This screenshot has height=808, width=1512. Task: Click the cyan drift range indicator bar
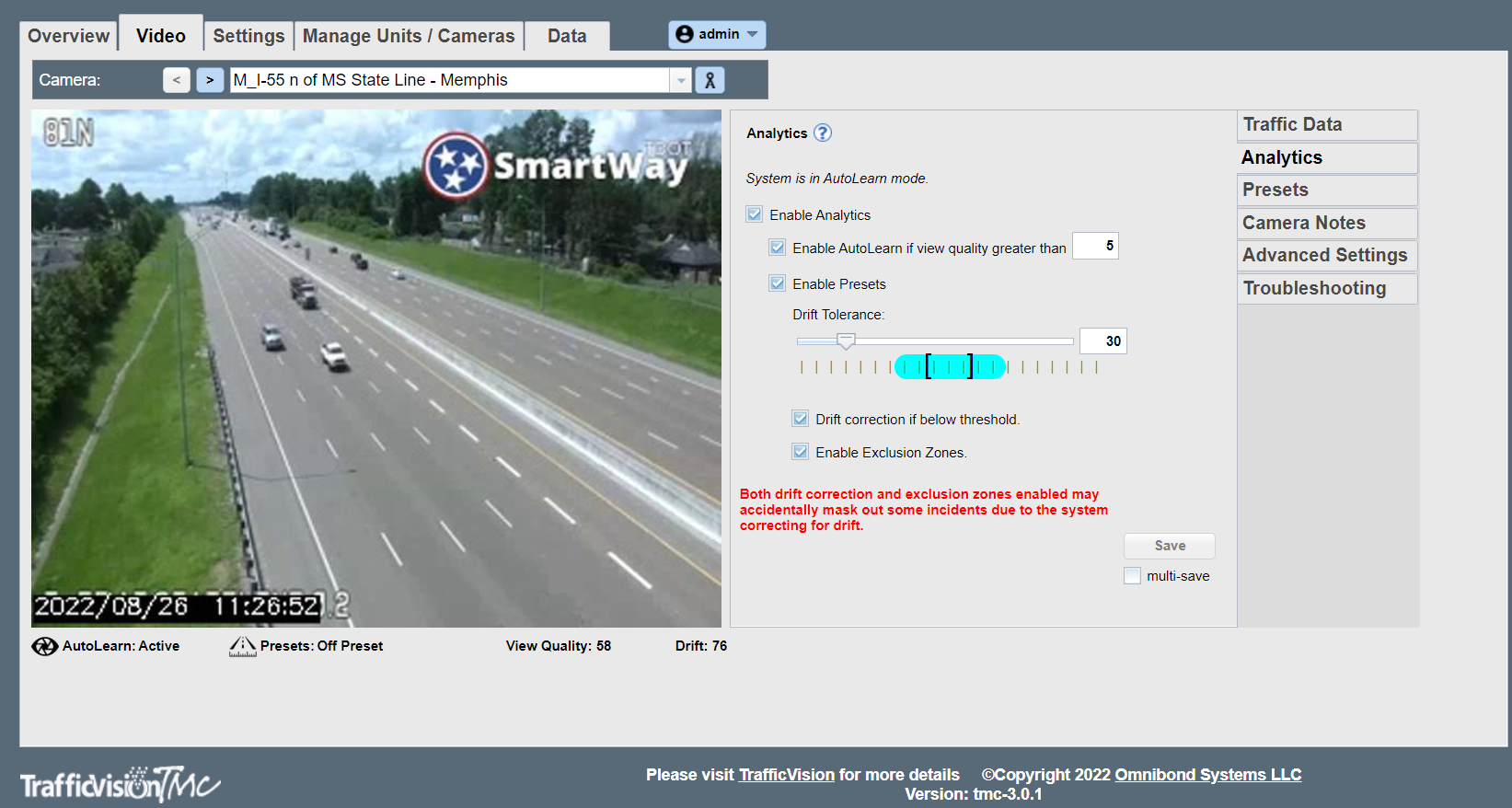(950, 367)
